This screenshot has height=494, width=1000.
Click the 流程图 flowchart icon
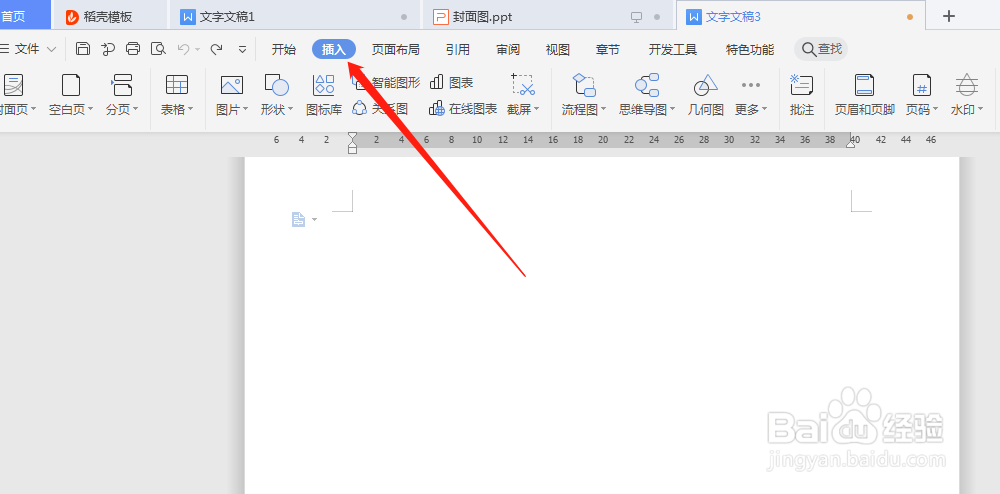584,85
